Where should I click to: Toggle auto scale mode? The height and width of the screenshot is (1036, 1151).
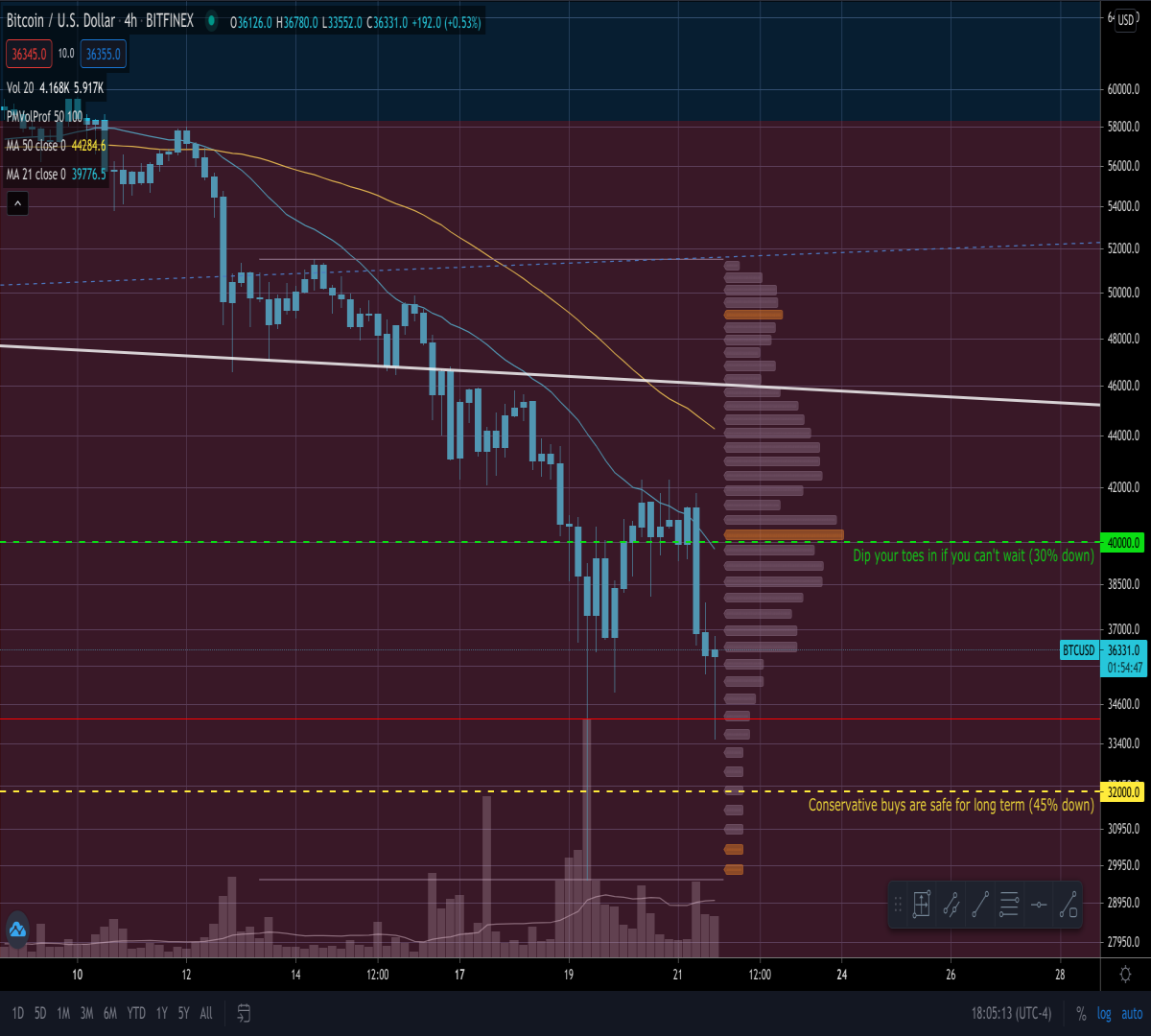point(1132,1013)
